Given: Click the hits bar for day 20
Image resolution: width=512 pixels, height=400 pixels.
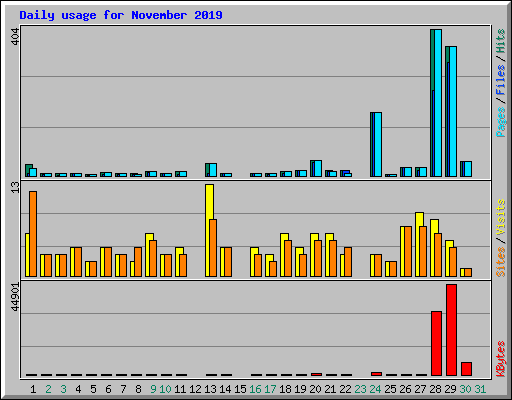Looking at the screenshot, I should [x=312, y=168].
